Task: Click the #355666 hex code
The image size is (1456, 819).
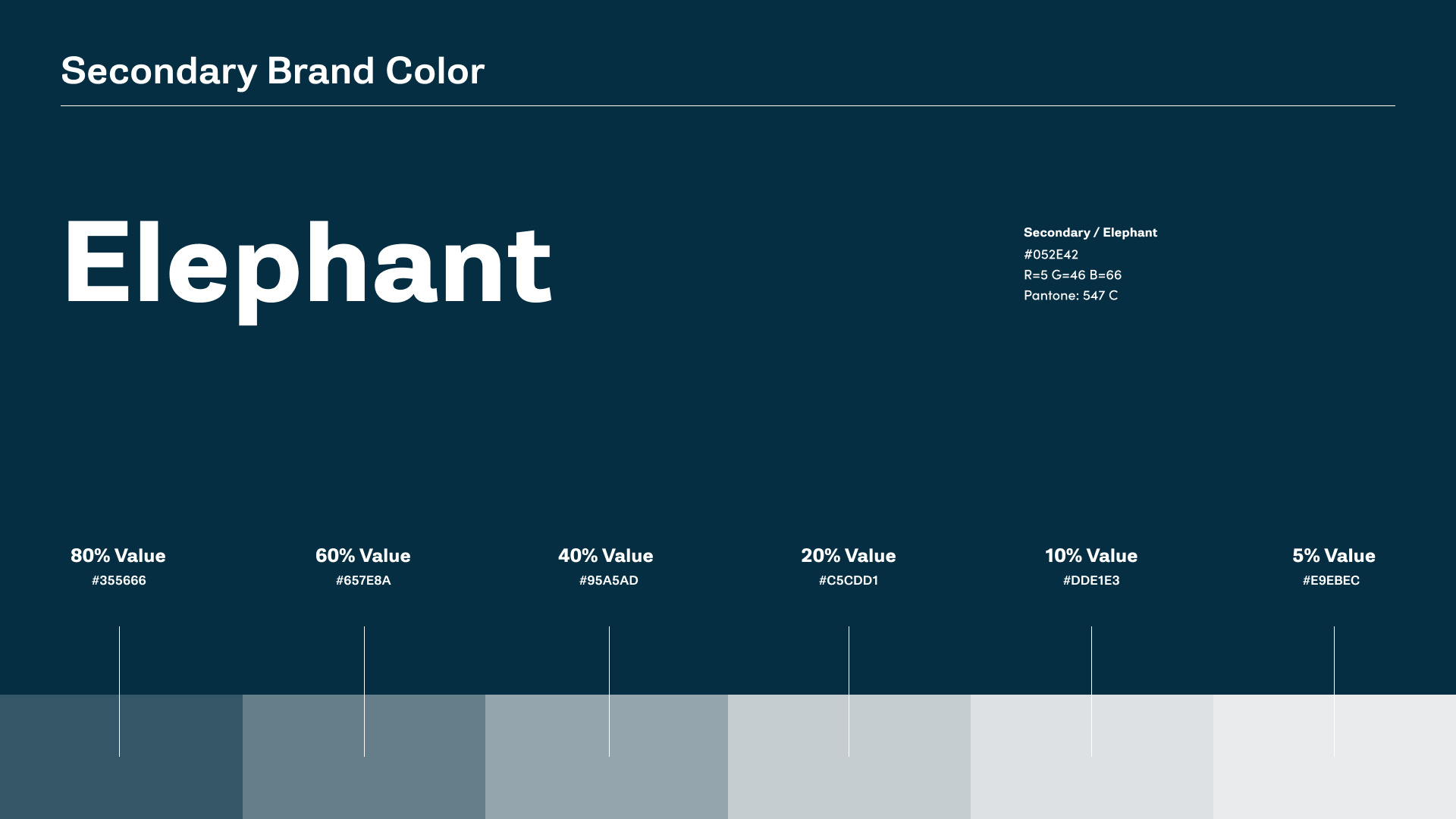Action: (x=119, y=581)
